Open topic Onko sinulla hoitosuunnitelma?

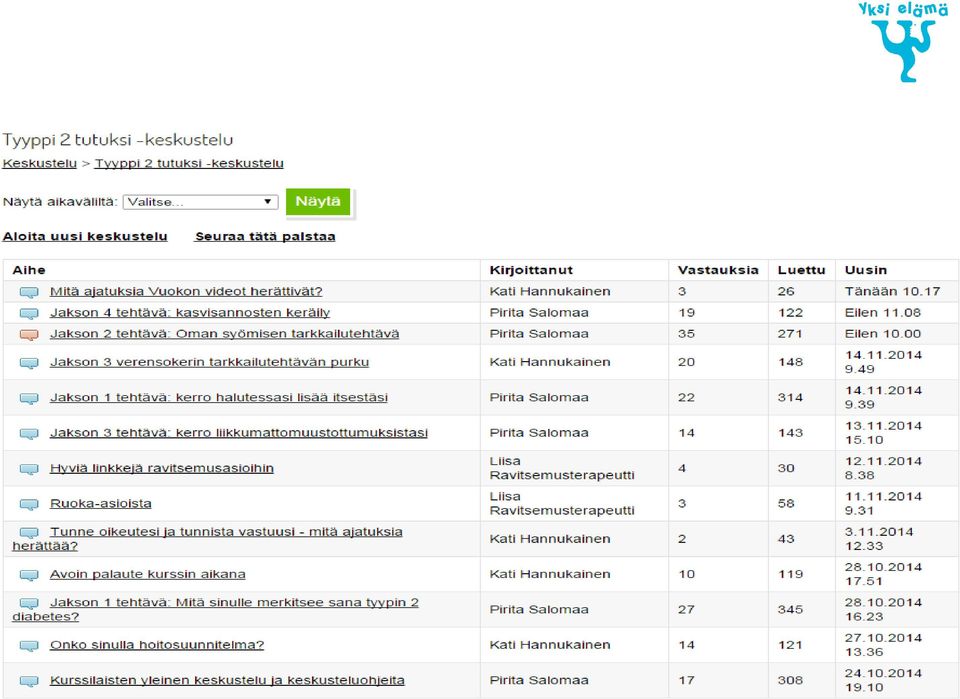click(157, 645)
